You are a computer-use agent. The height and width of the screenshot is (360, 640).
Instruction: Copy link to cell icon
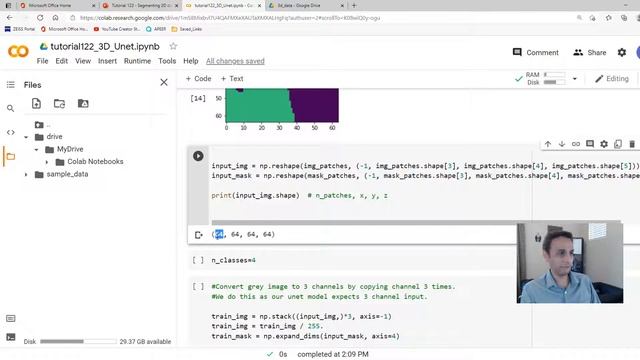point(576,144)
